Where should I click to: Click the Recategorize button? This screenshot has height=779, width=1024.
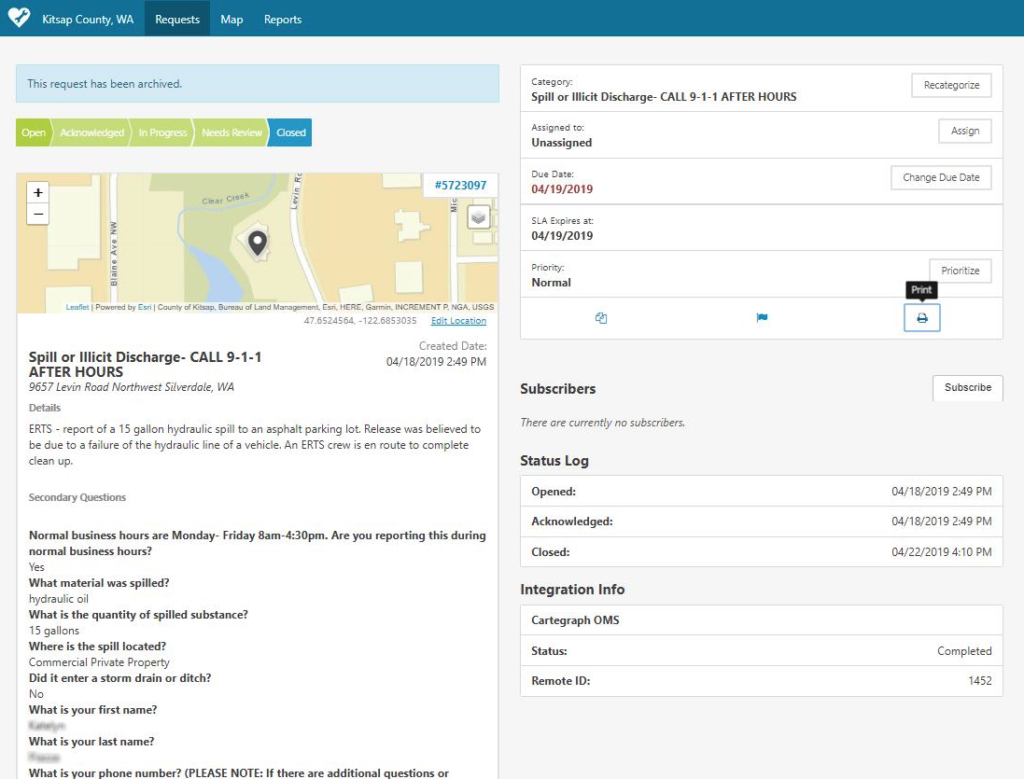coord(950,85)
